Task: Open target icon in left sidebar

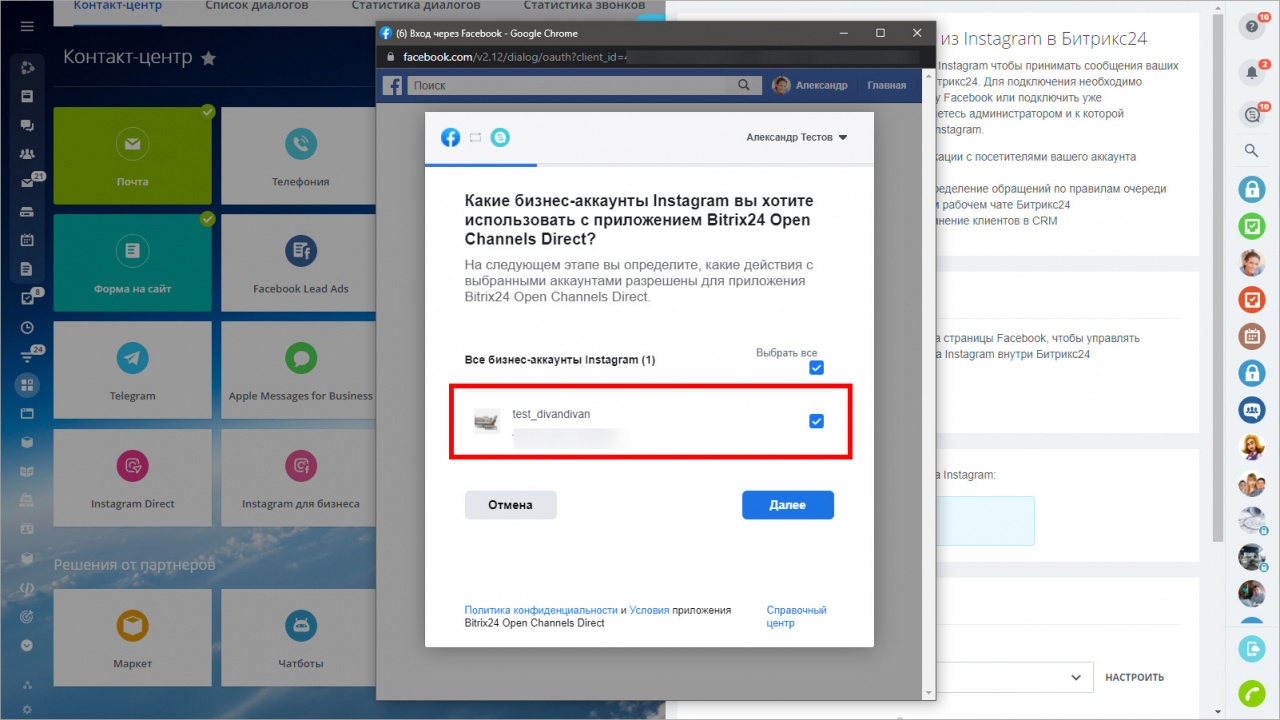Action: (x=27, y=616)
